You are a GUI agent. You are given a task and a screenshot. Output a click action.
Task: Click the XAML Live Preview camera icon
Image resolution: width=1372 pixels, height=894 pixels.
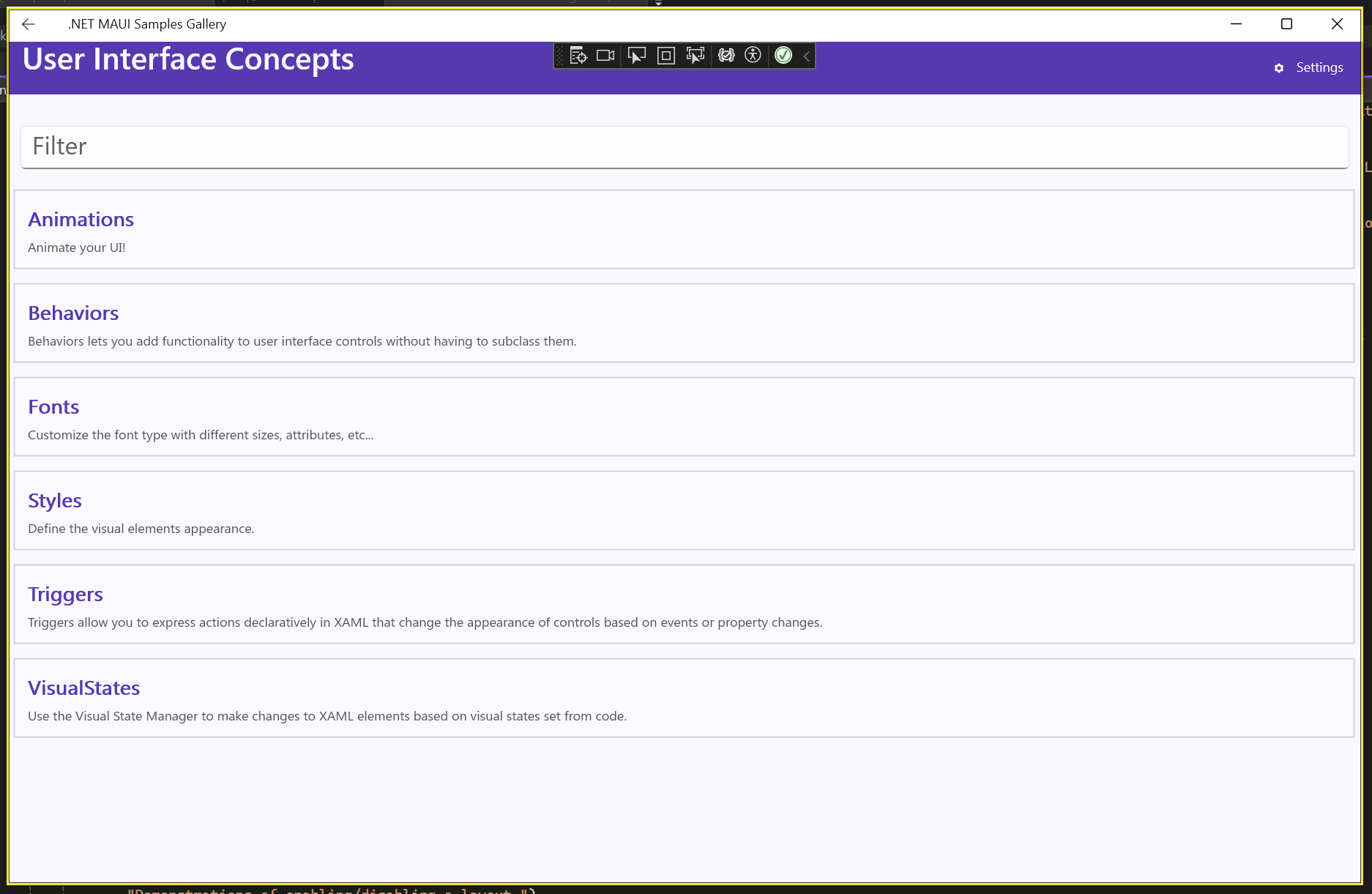tap(605, 56)
